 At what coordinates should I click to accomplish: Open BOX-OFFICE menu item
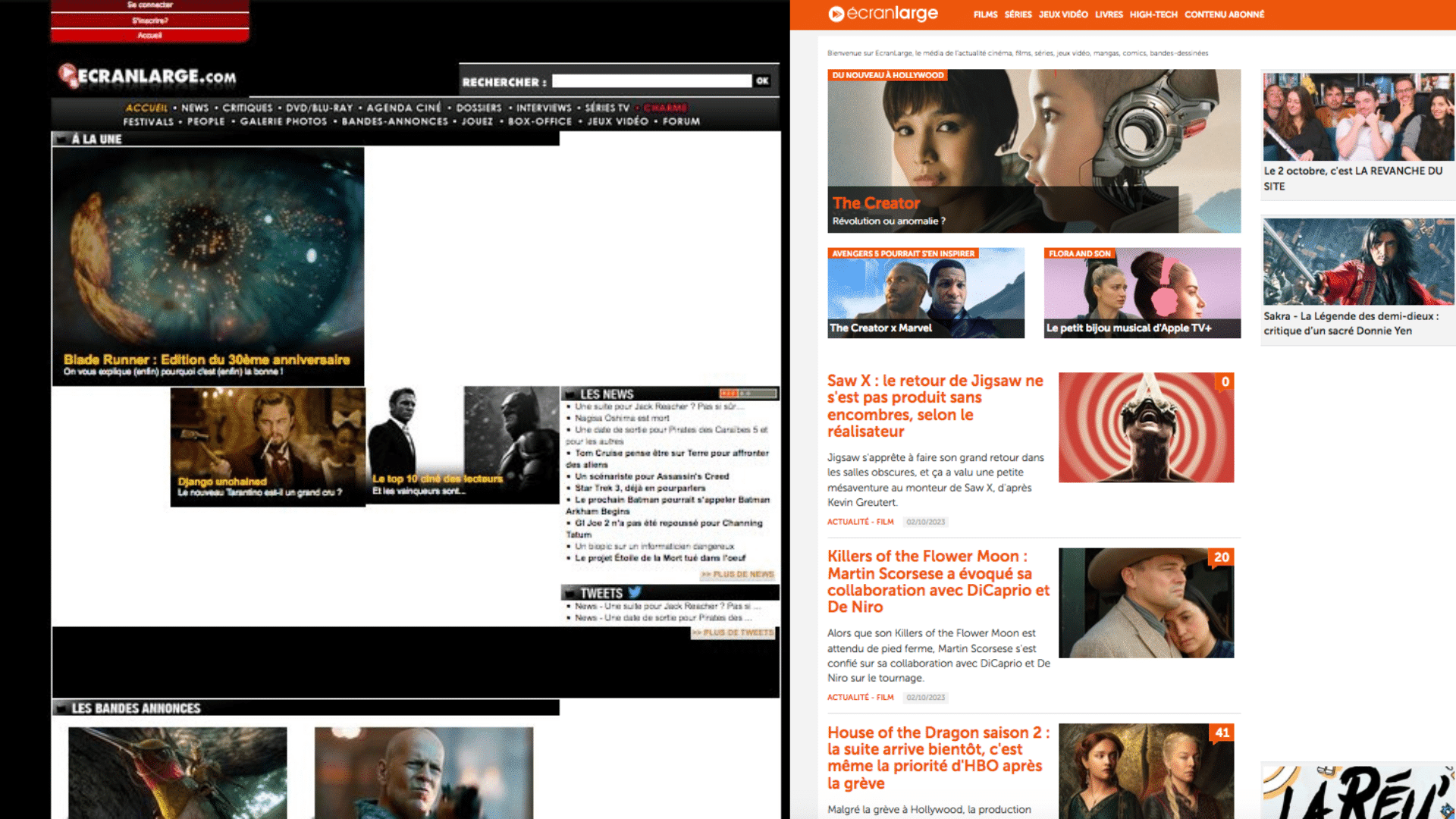[x=540, y=121]
